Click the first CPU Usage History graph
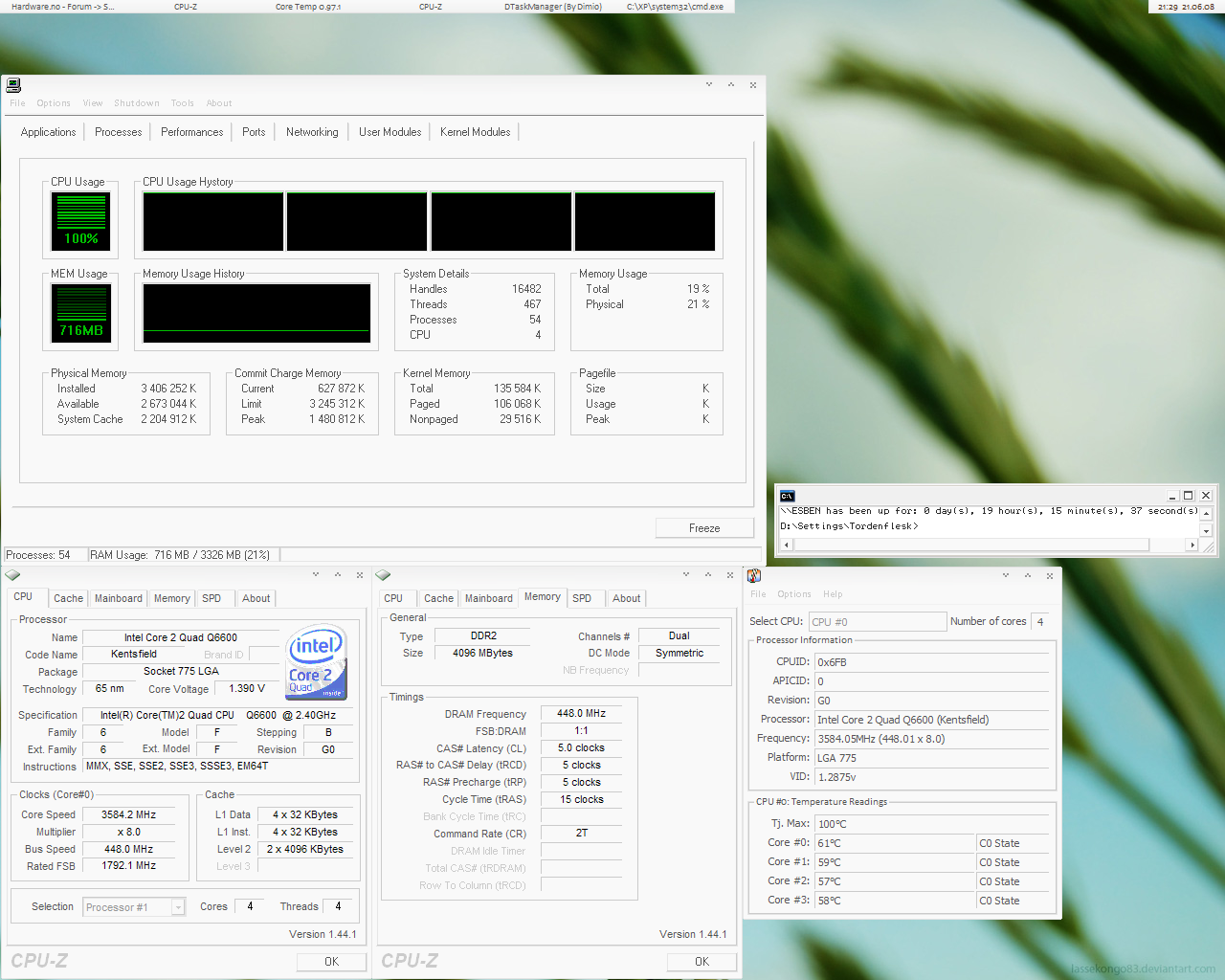The width and height of the screenshot is (1225, 980). tap(213, 221)
